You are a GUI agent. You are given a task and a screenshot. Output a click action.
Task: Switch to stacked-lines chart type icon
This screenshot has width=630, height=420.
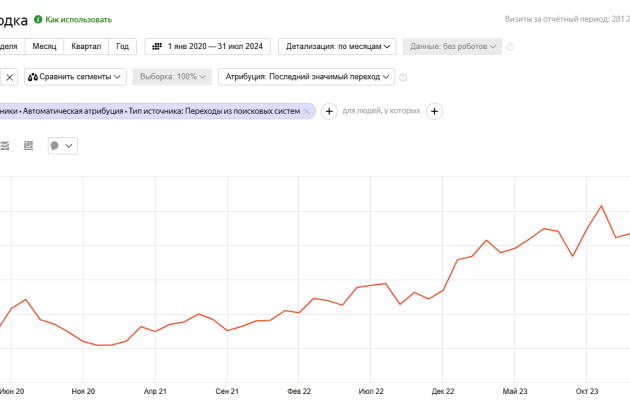click(5, 146)
